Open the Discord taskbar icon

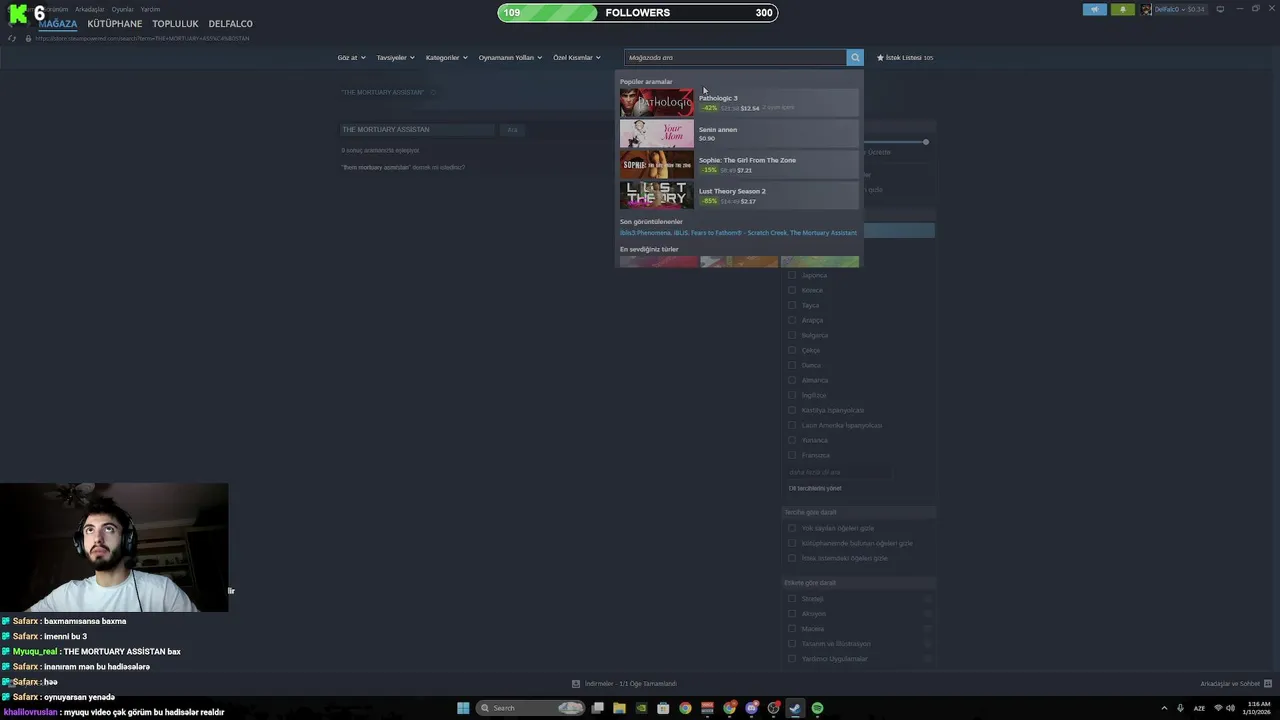point(751,708)
